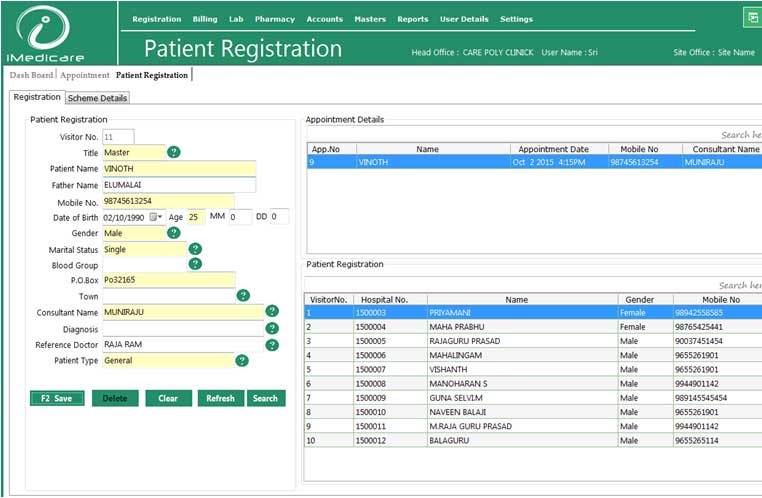
Task: Click the help icon next to Gender
Action: click(173, 232)
